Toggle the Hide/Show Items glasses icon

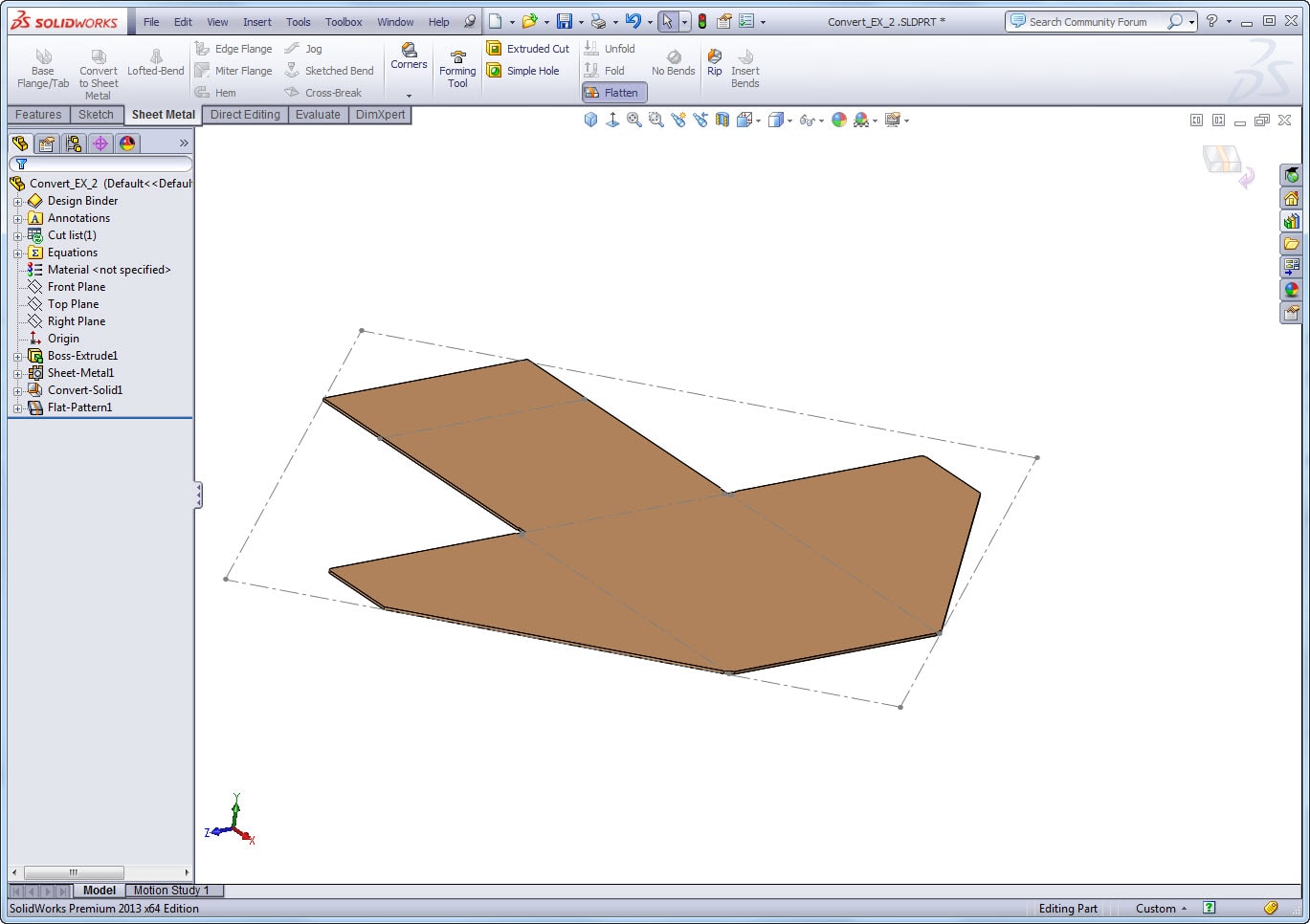tap(809, 120)
